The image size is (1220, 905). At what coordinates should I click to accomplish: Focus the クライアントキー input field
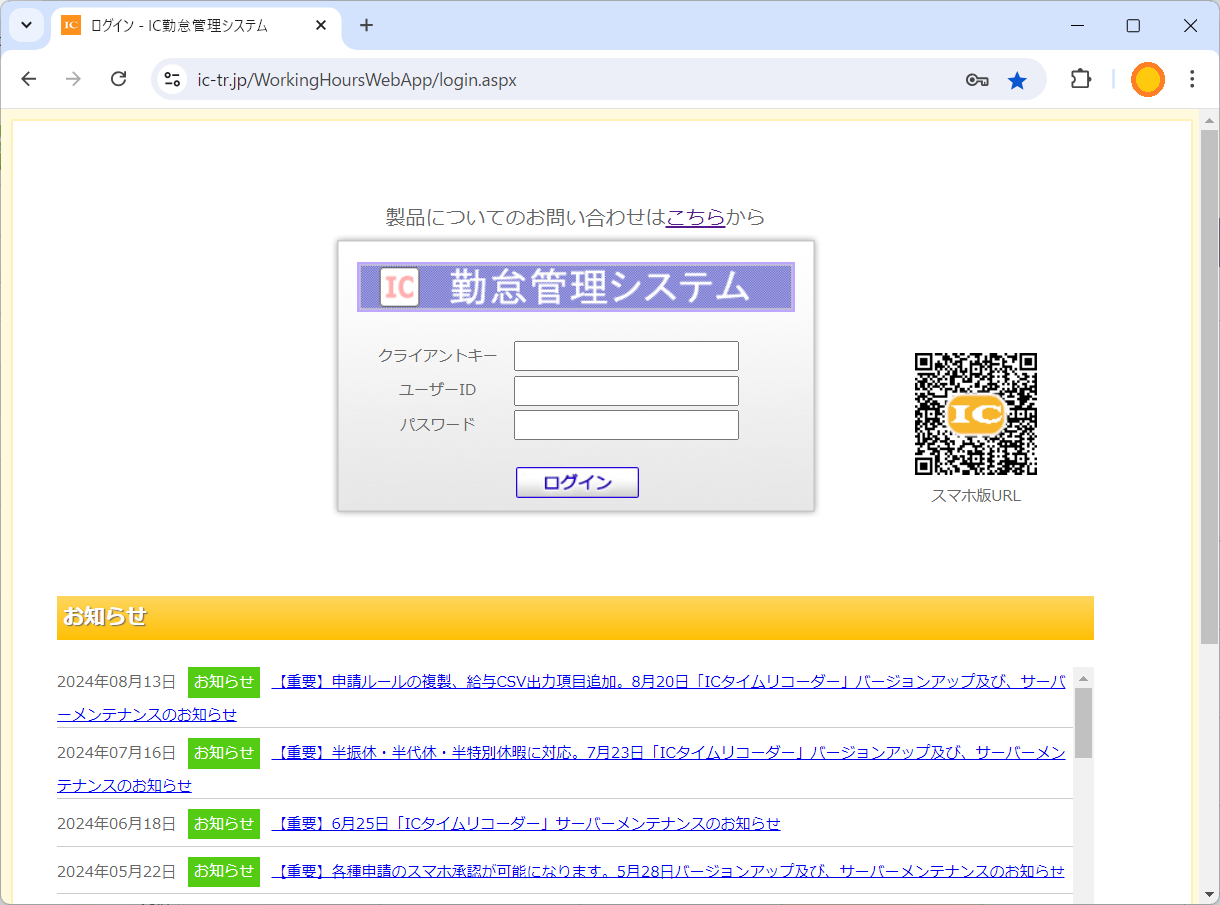[x=626, y=356]
